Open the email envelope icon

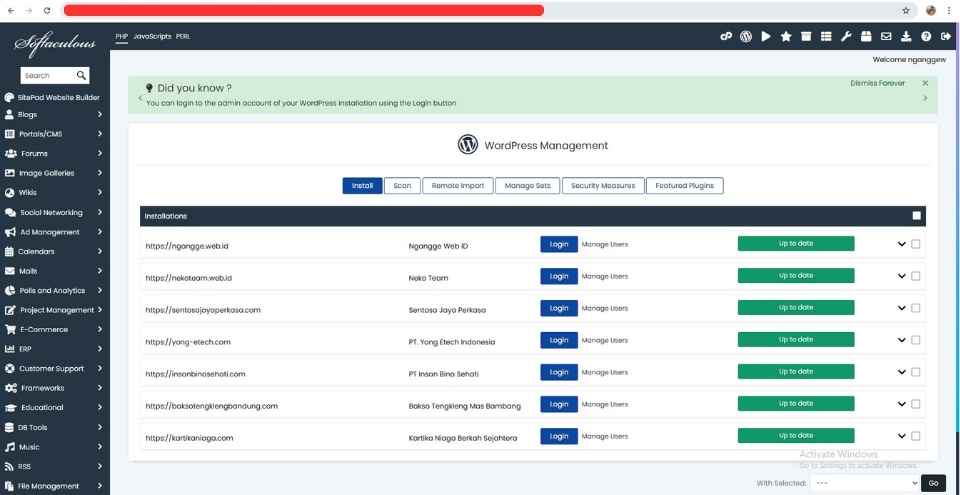pos(886,37)
